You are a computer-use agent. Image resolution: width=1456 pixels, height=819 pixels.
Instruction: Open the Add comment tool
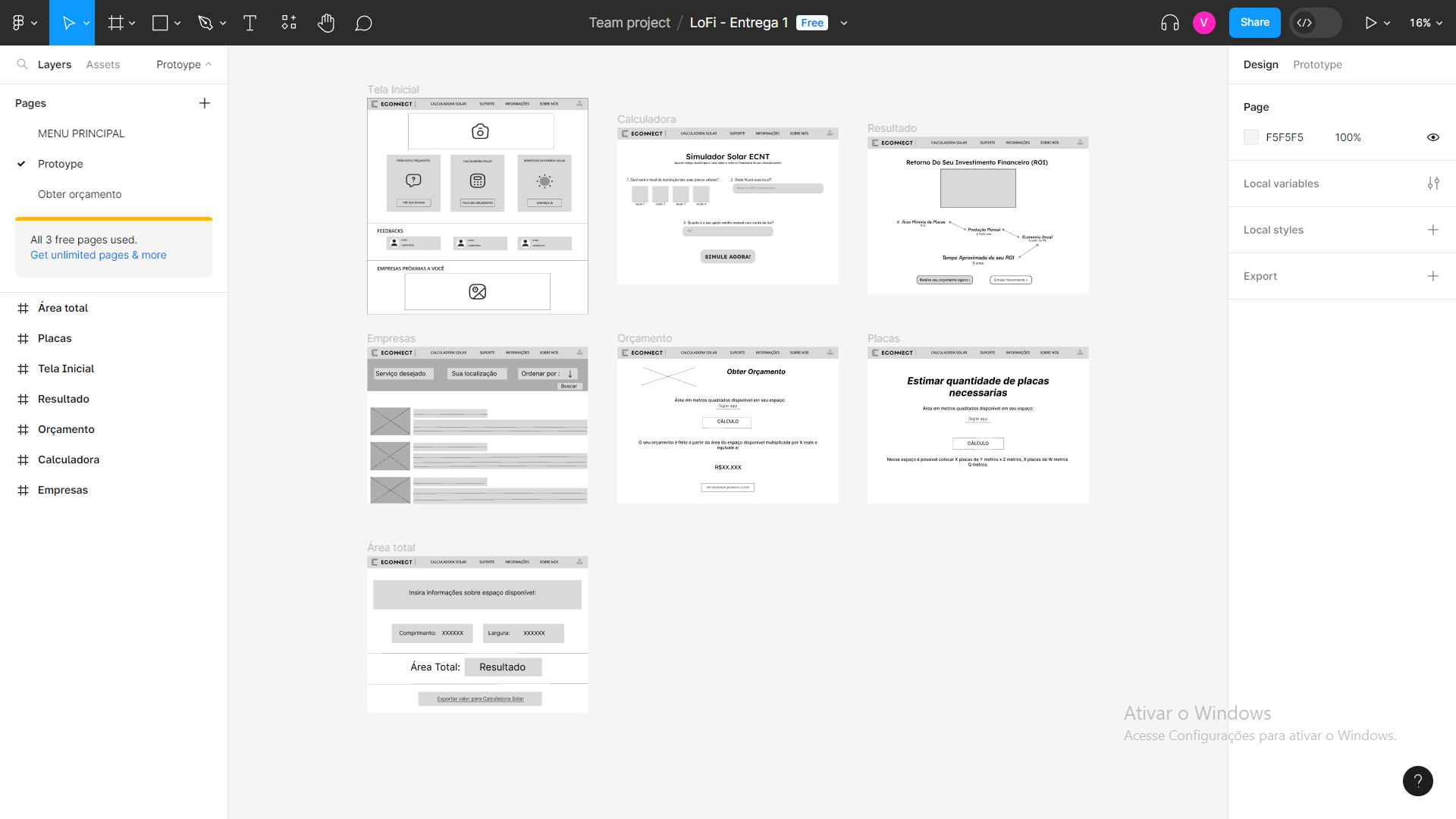[364, 23]
